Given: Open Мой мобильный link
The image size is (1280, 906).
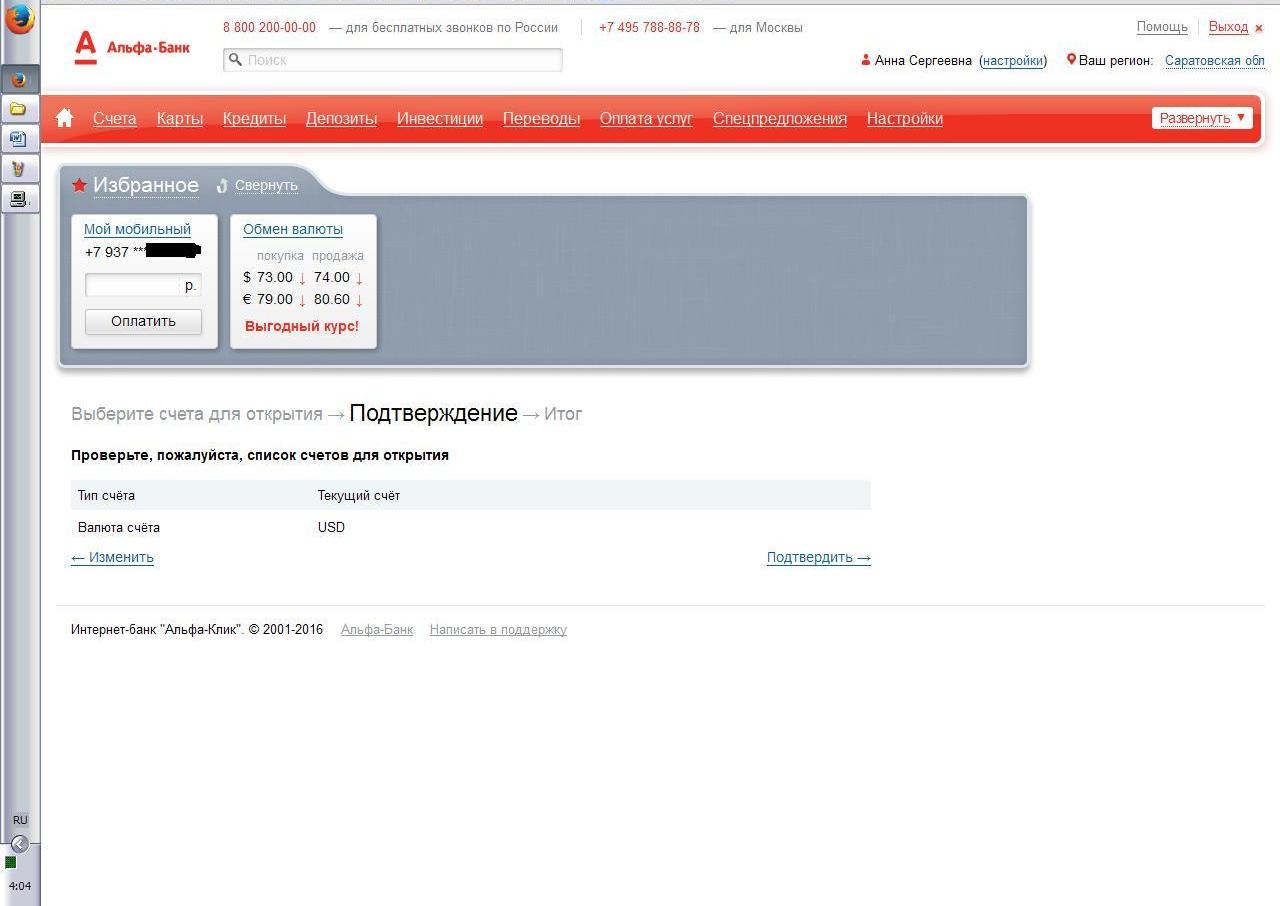Looking at the screenshot, I should pyautogui.click(x=137, y=229).
